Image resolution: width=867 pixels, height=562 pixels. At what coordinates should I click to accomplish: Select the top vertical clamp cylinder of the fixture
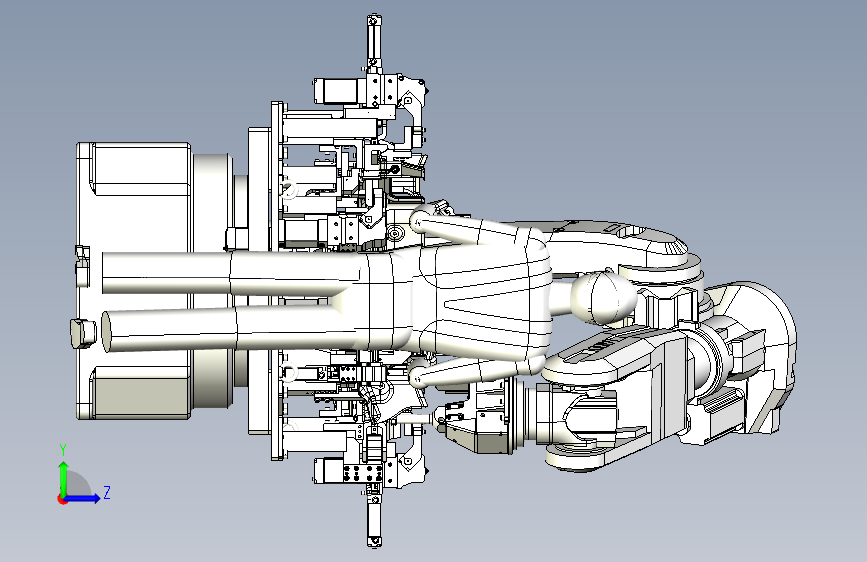tap(374, 40)
